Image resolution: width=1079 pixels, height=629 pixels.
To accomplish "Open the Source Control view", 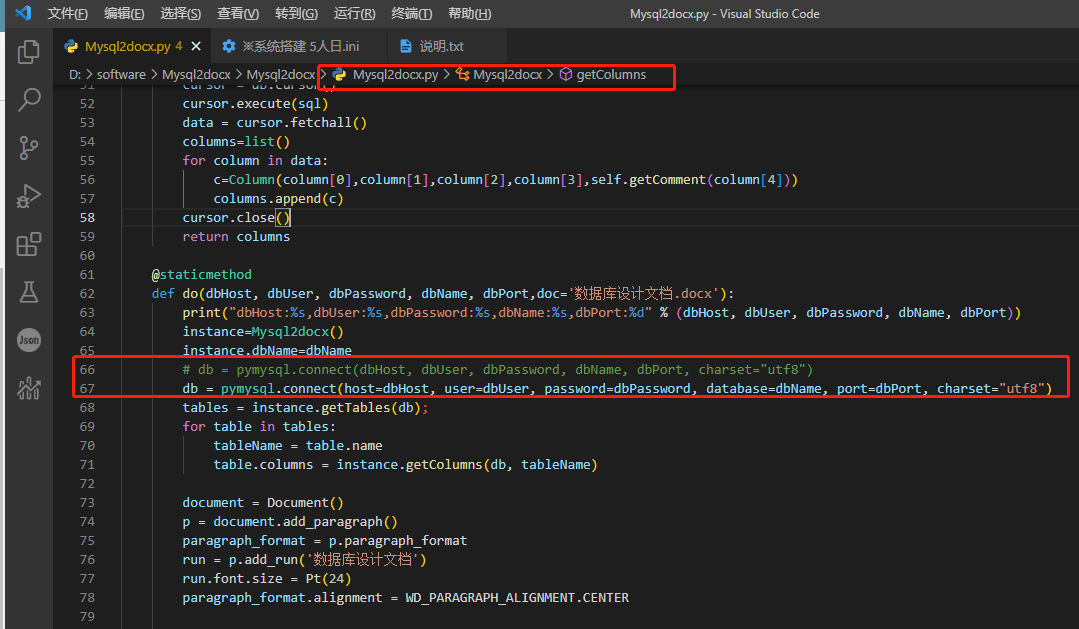I will pos(28,148).
